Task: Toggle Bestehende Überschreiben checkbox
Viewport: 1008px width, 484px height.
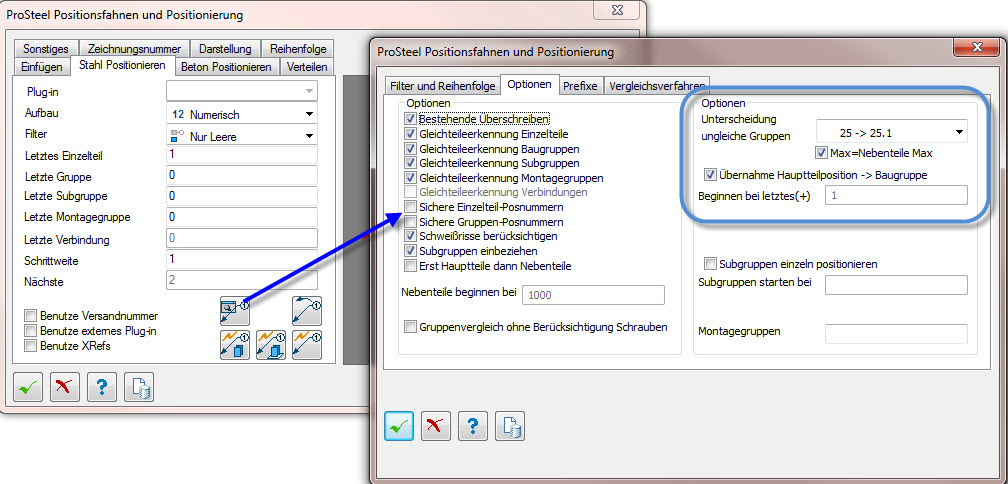Action: tap(410, 119)
